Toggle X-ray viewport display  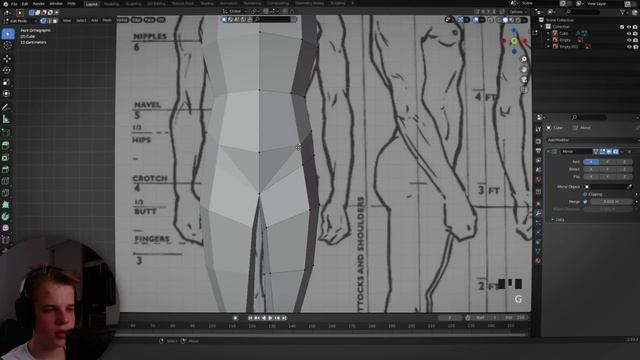[492, 20]
